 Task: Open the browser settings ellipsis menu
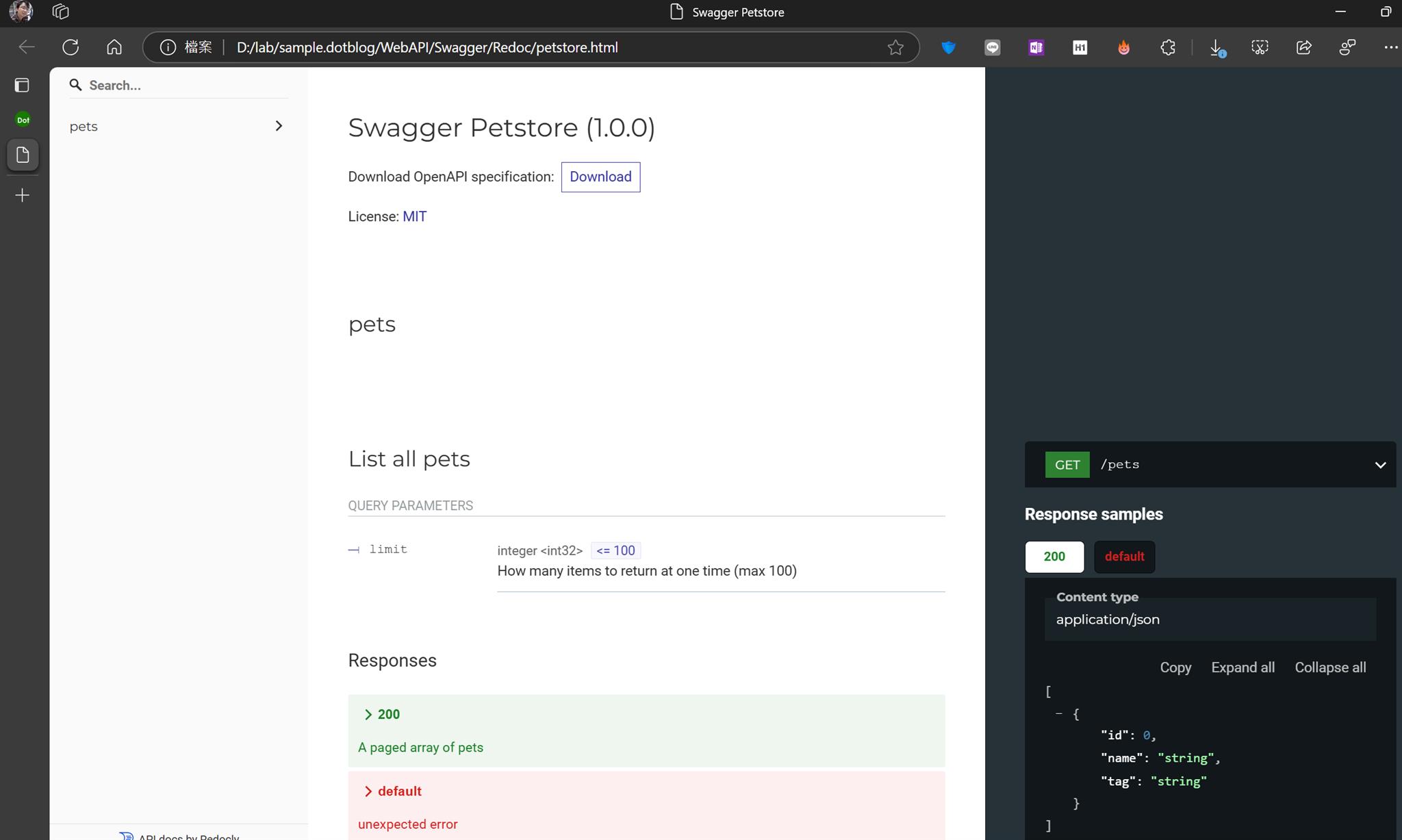(1390, 47)
